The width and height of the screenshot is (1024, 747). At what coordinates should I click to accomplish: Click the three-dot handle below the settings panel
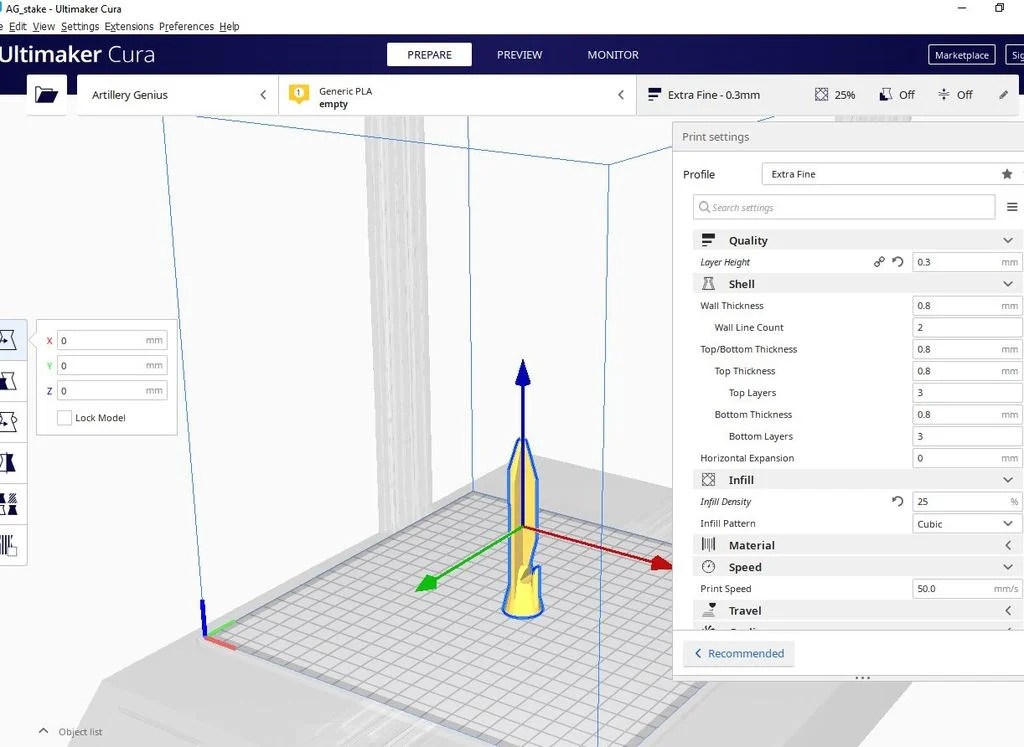[x=862, y=678]
